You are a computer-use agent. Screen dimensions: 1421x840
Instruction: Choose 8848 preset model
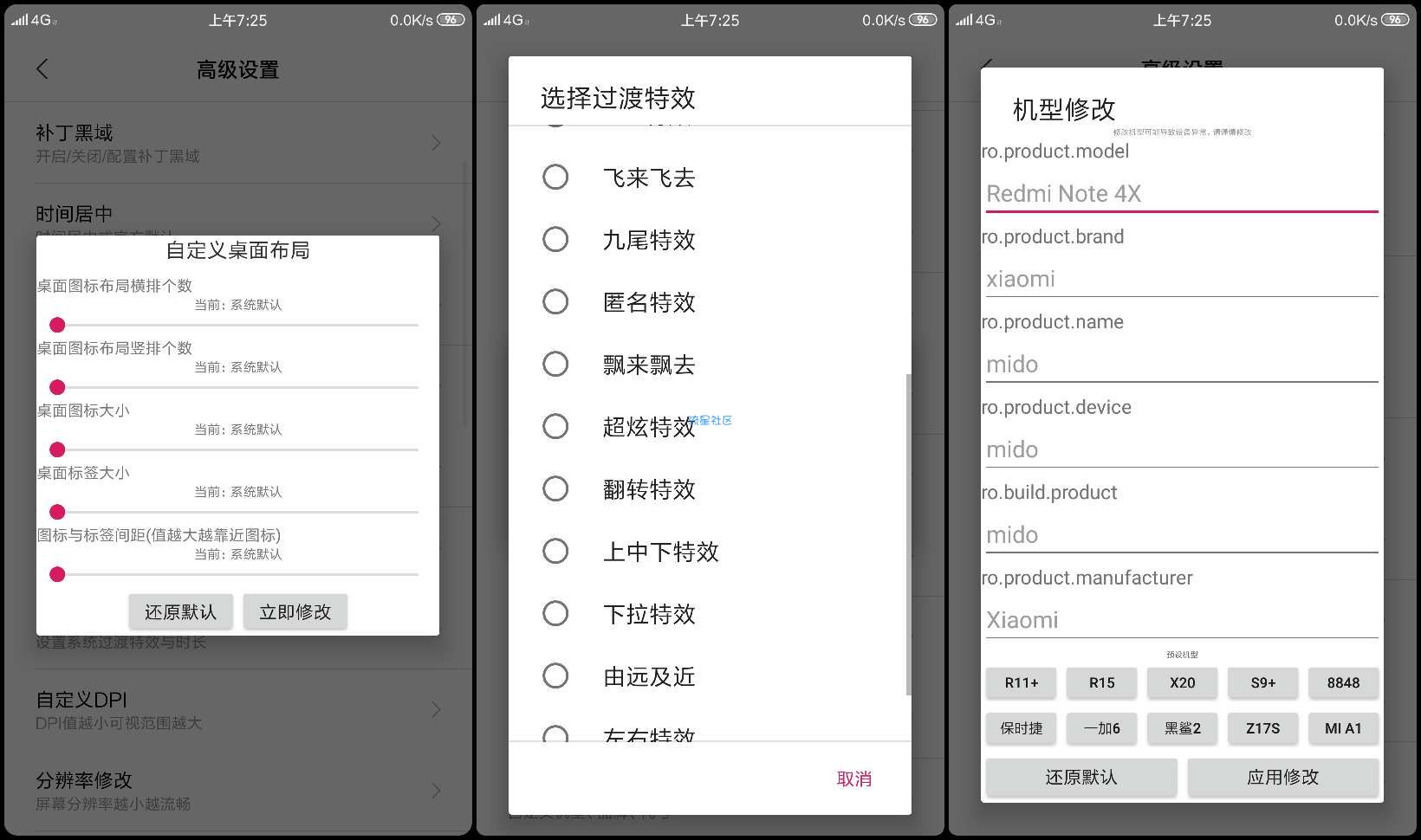(1344, 682)
